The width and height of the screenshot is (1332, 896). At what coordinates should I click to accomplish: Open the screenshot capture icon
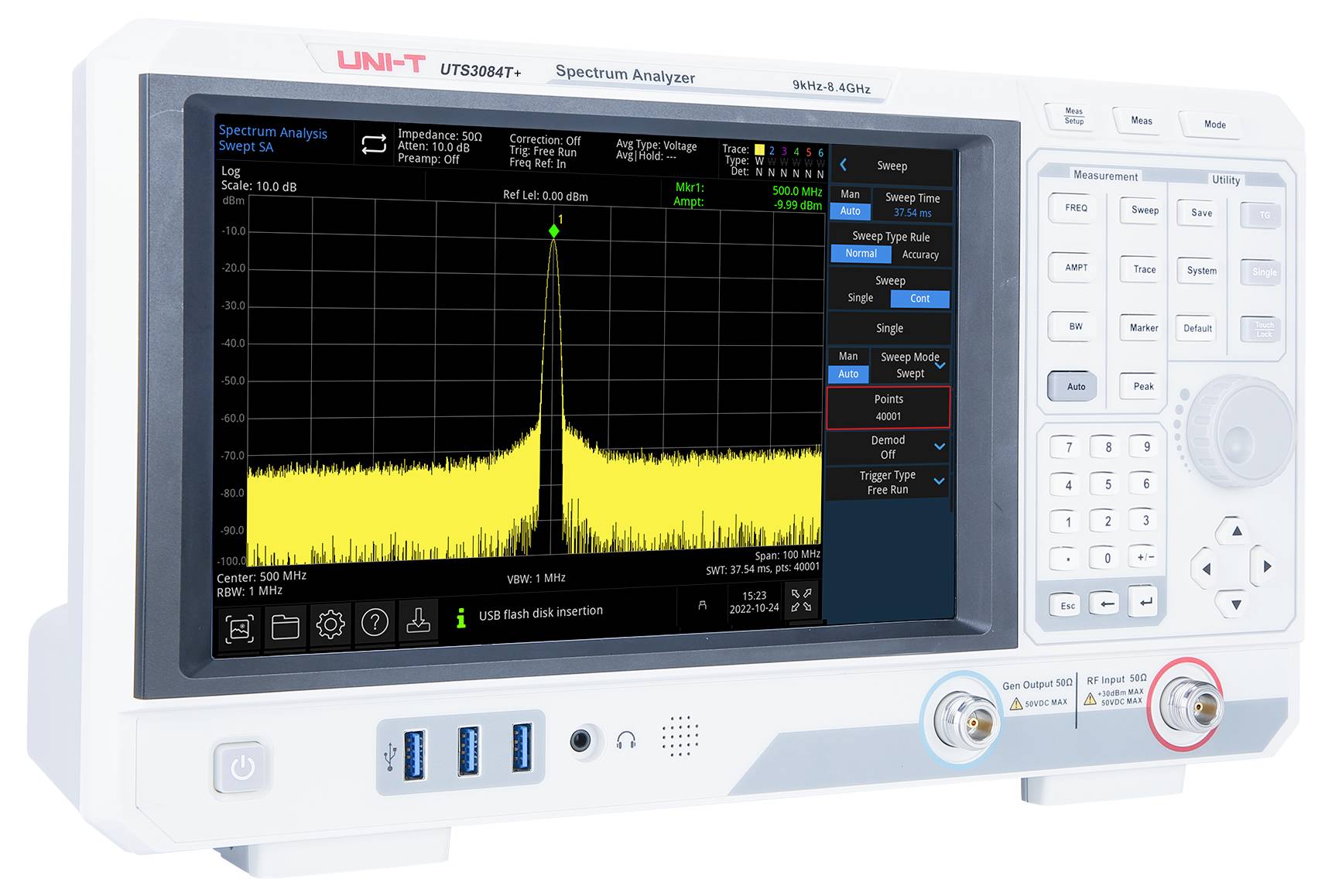240,628
